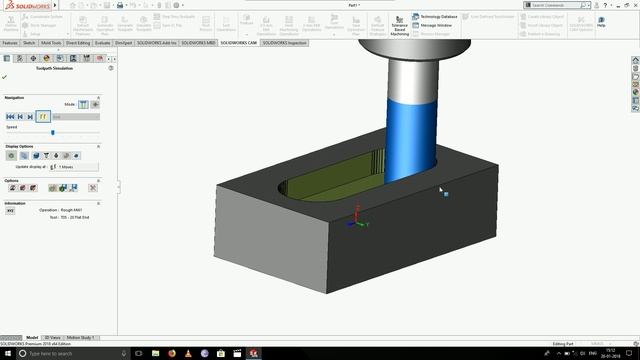
Task: Pause the toolpath simulation
Action: click(x=43, y=117)
